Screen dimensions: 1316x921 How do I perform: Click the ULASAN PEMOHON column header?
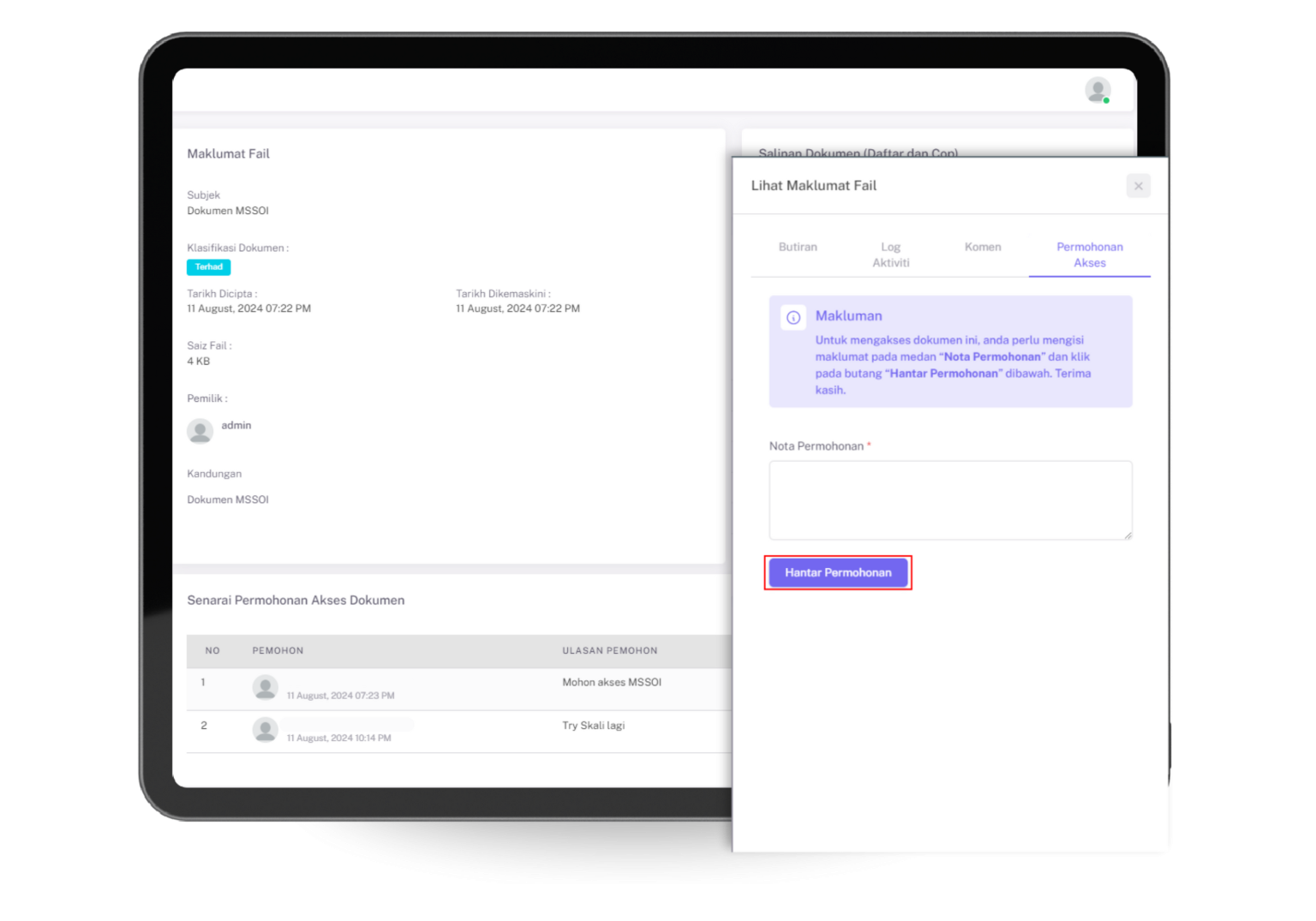[x=609, y=651]
